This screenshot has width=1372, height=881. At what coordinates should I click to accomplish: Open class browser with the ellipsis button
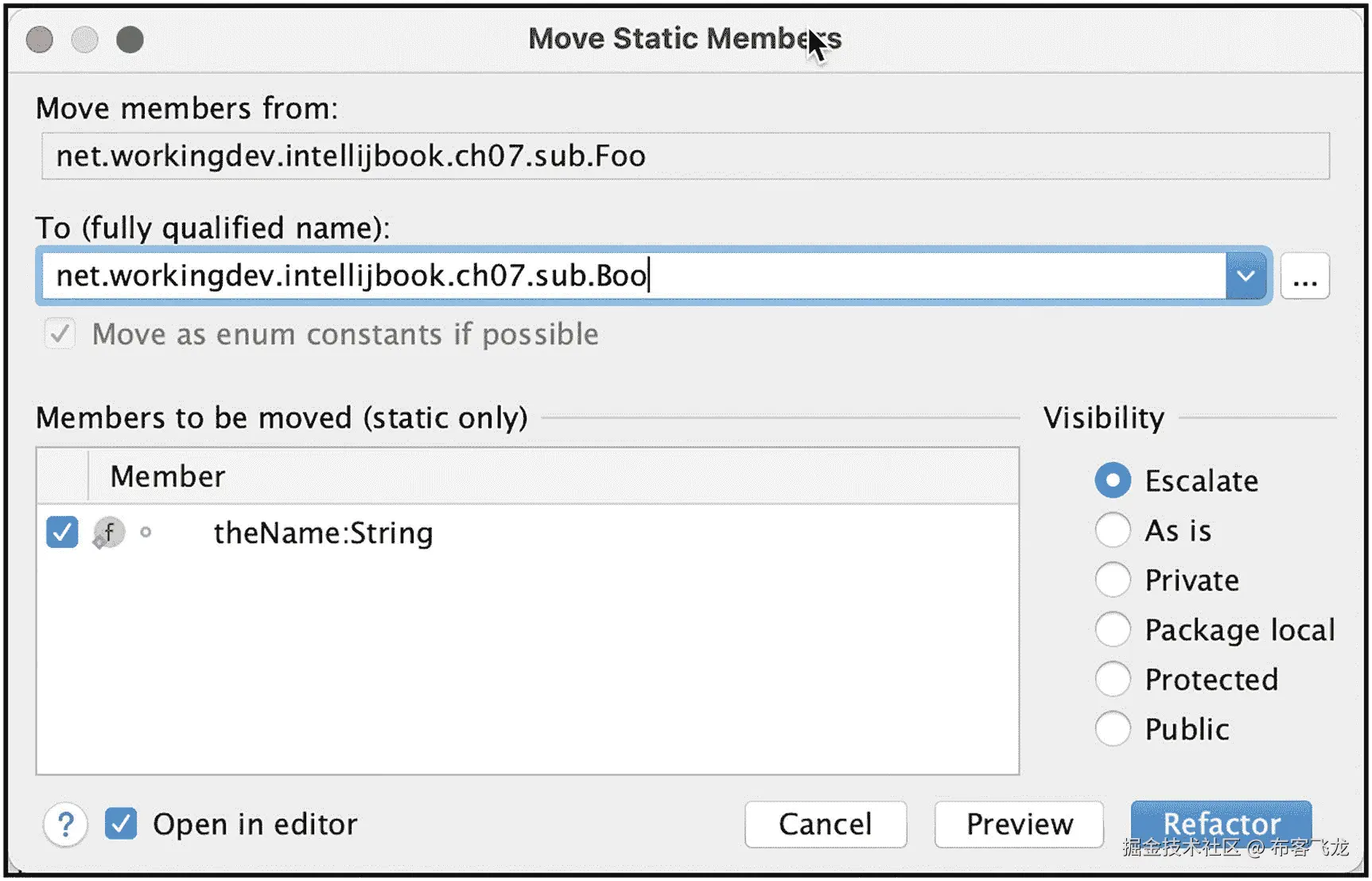(1304, 277)
